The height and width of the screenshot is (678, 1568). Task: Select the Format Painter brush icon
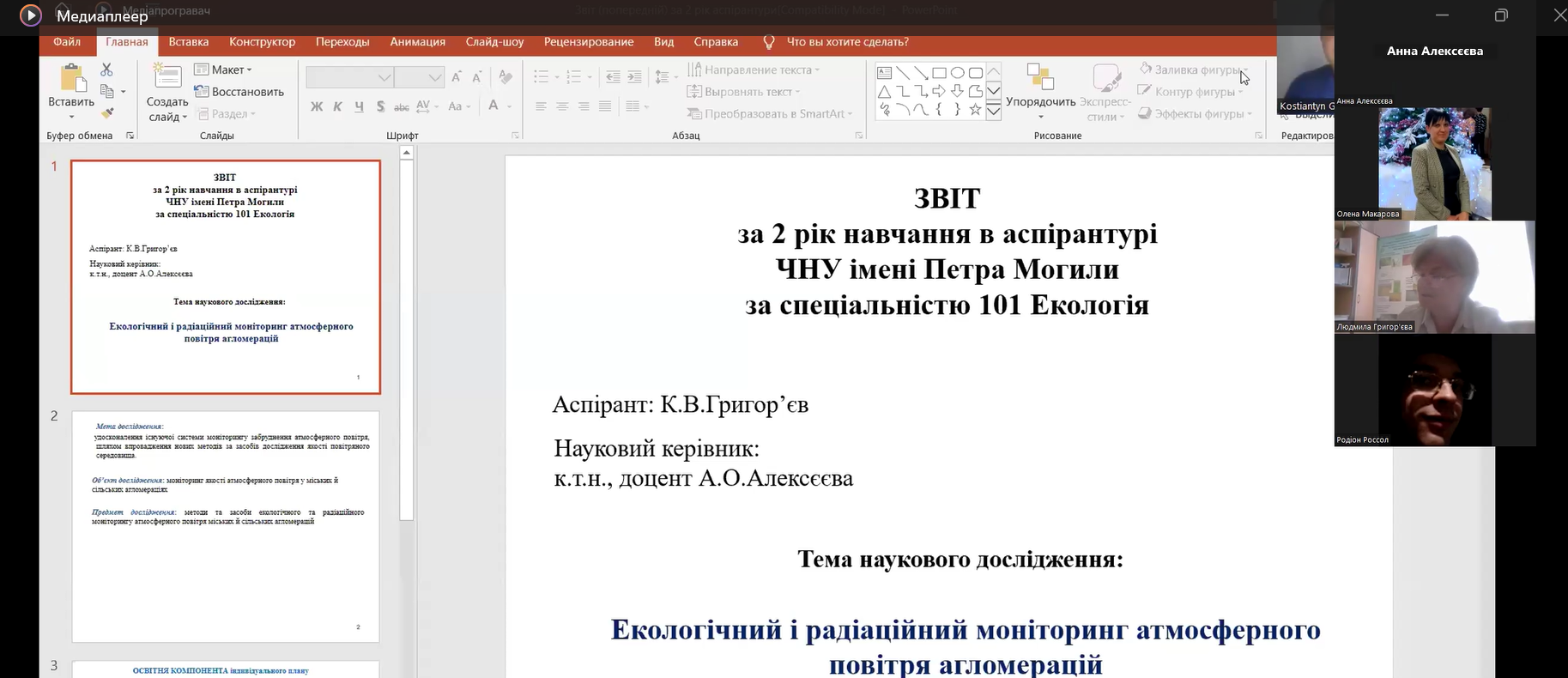(x=107, y=112)
